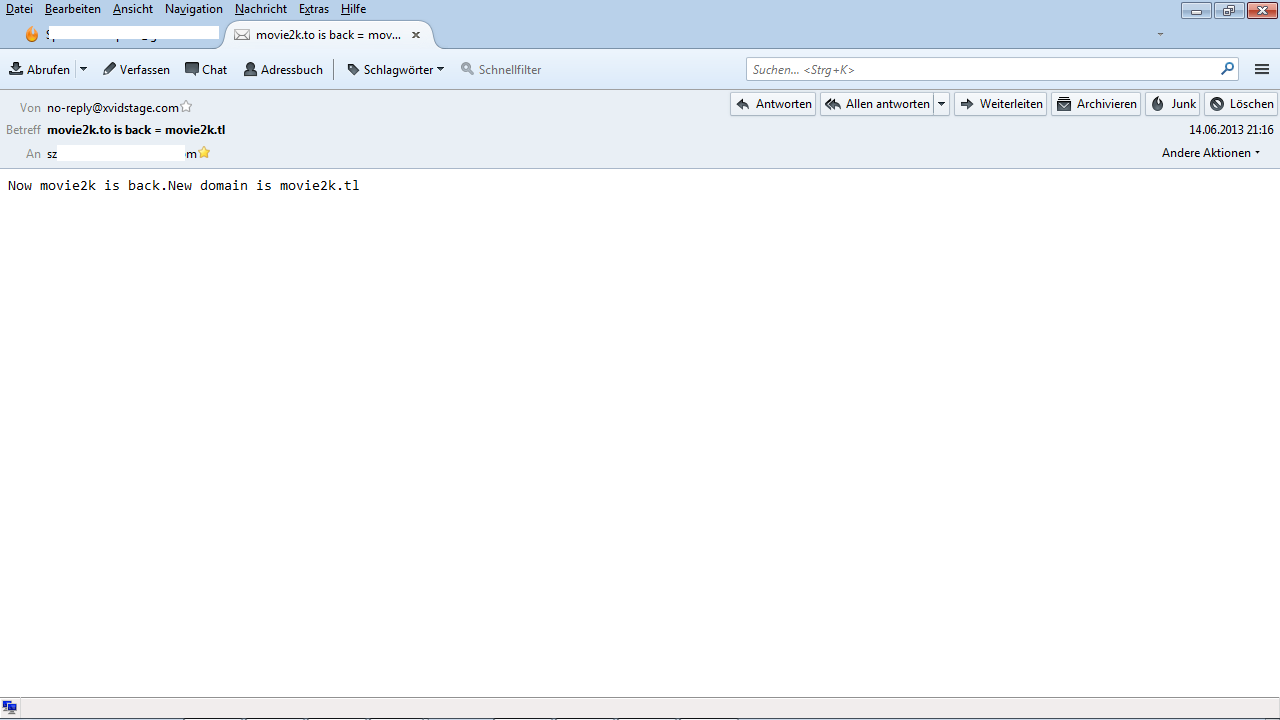Switch to the first mail folder tab

coord(121,35)
